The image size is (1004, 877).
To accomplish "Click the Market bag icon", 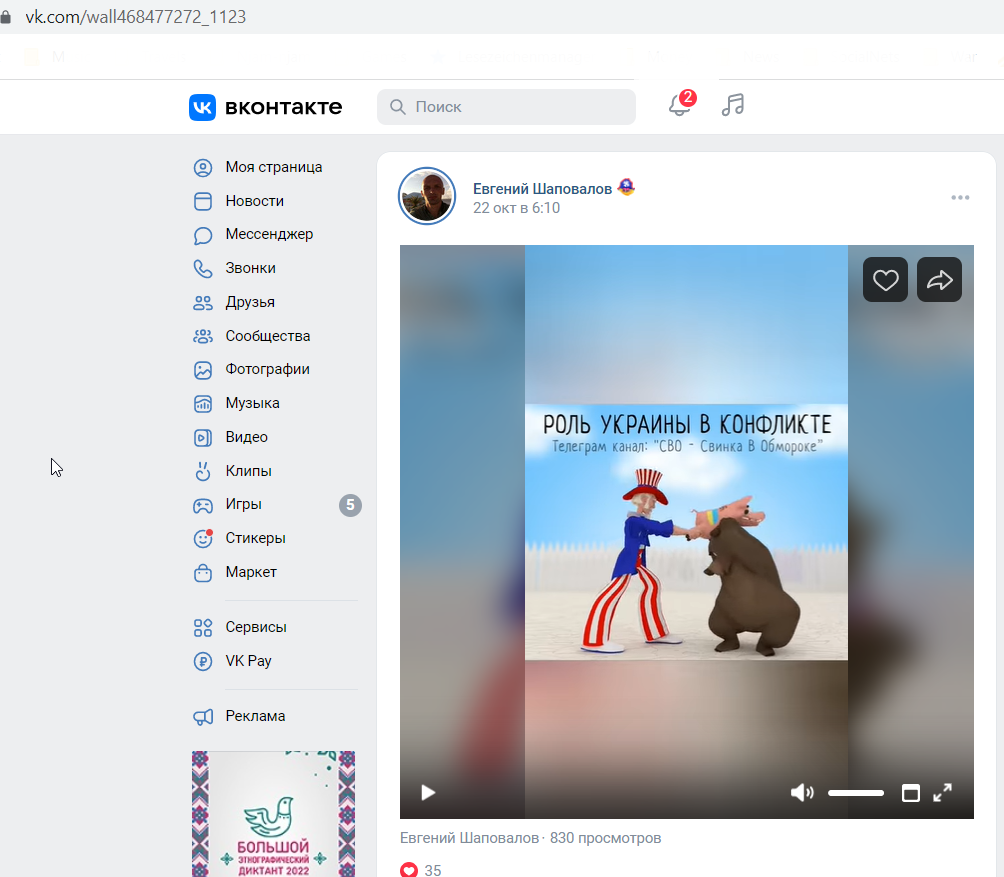I will [203, 573].
